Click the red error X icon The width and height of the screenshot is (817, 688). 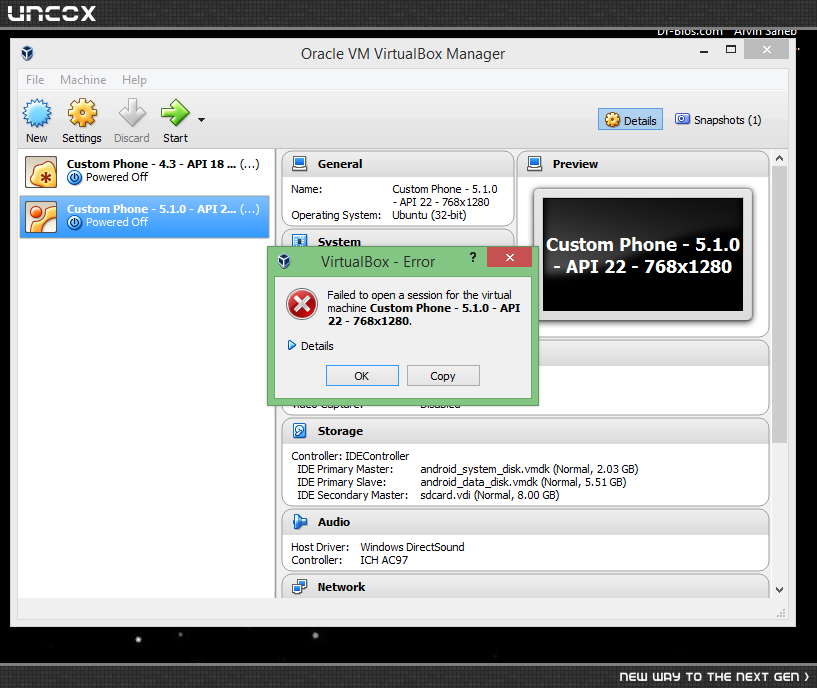[x=302, y=304]
